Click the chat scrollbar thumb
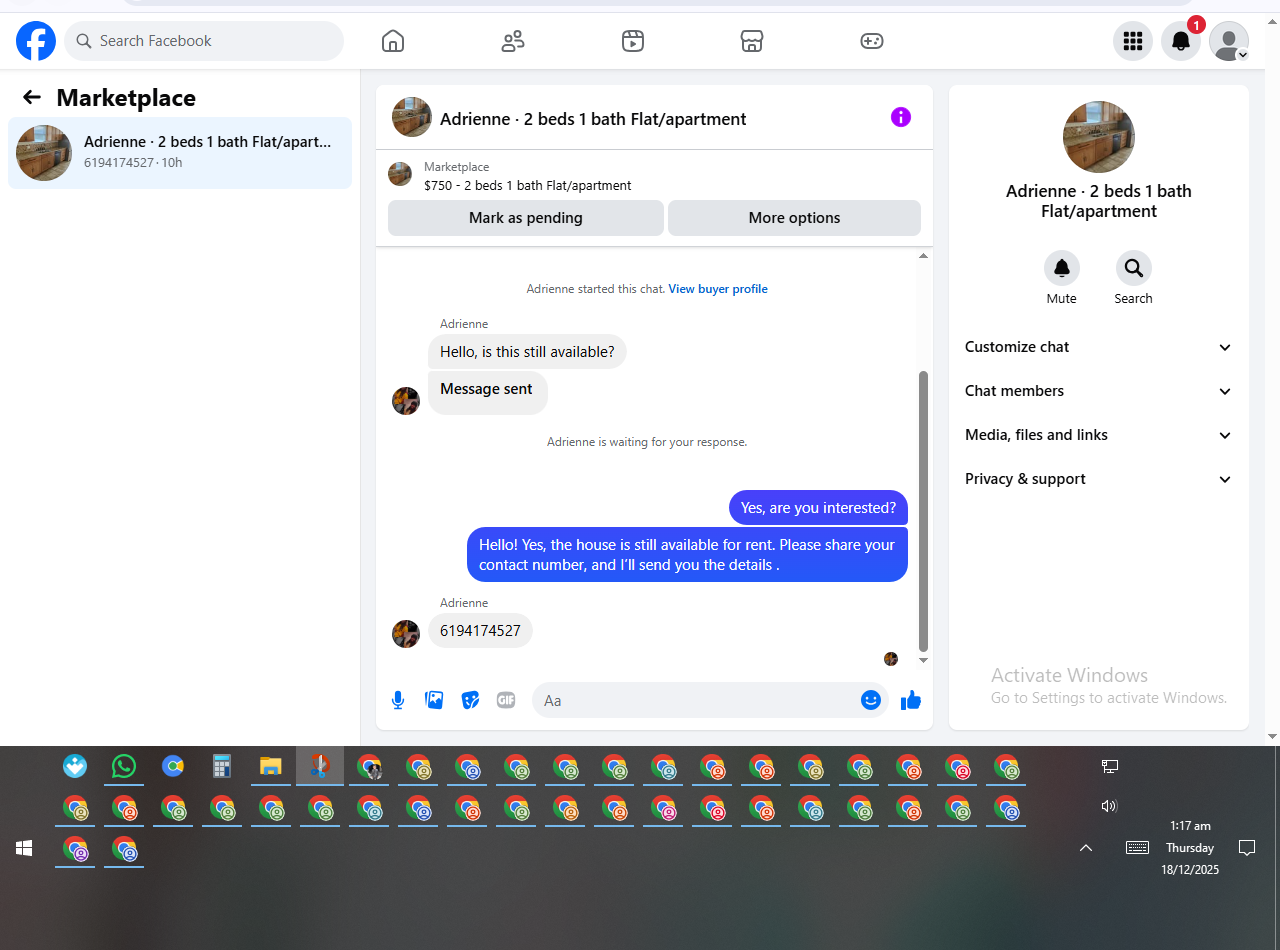This screenshot has width=1280, height=950. 923,510
